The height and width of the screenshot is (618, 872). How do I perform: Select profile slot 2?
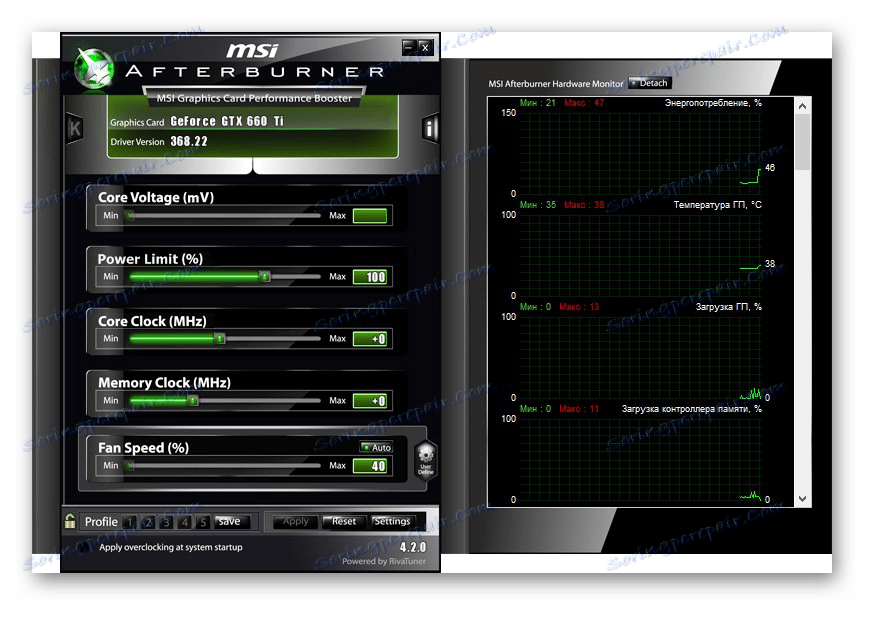(148, 522)
